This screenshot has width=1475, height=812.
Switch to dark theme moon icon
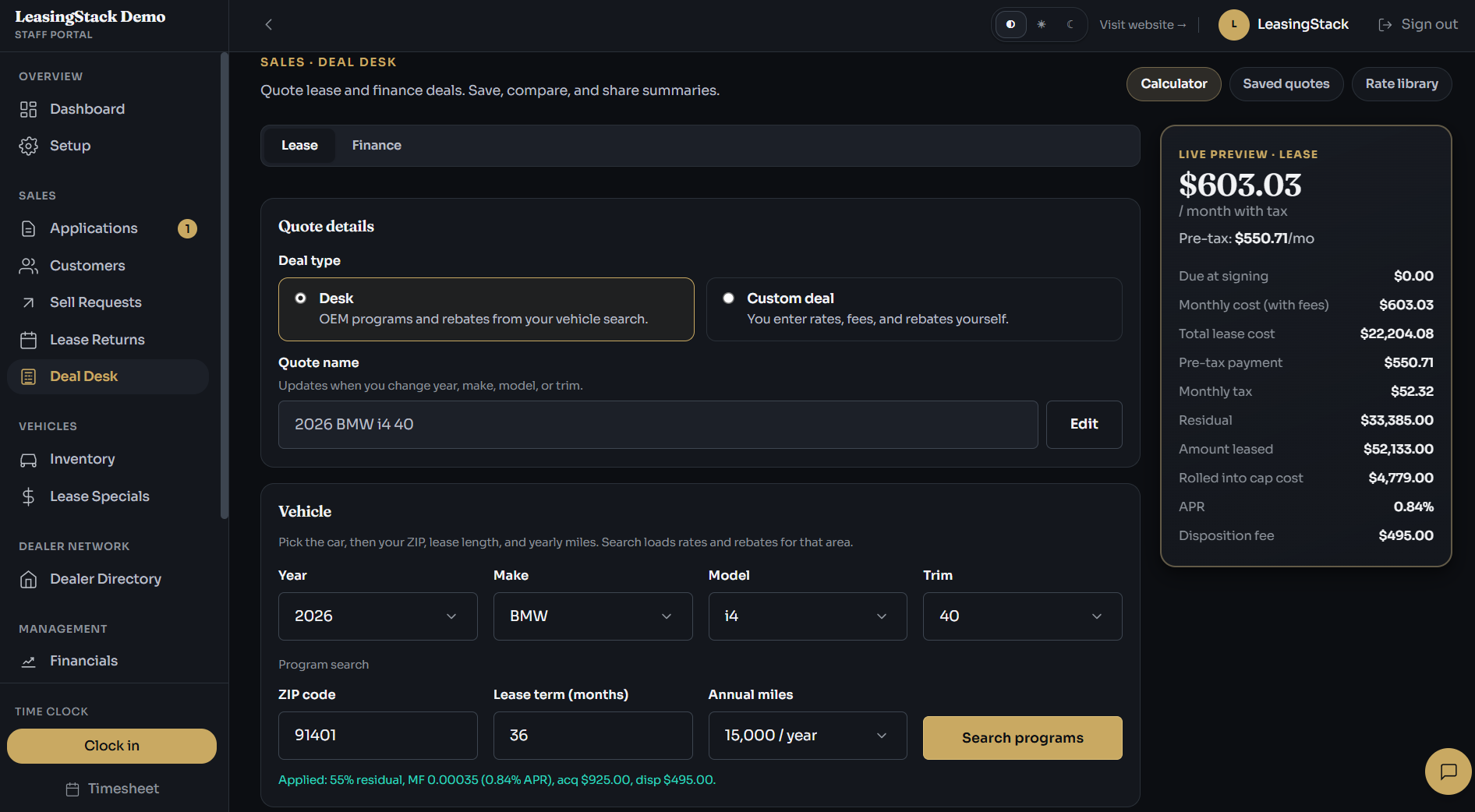point(1070,24)
